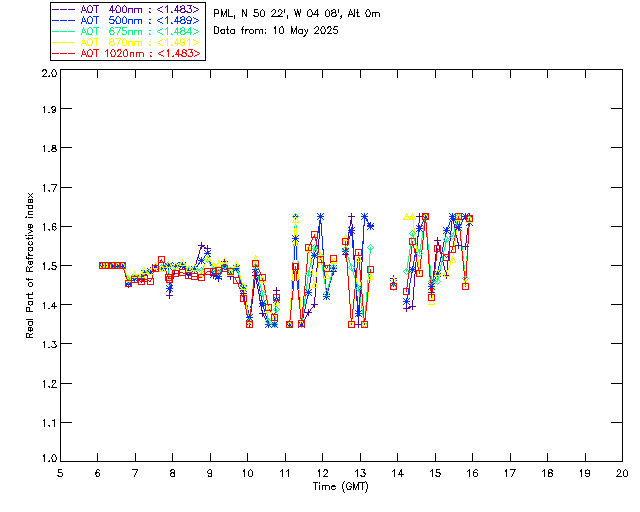This screenshot has height=512, width=640.
Task: Click the 'Real Part of Refractive Index' axis title
Action: (31, 265)
